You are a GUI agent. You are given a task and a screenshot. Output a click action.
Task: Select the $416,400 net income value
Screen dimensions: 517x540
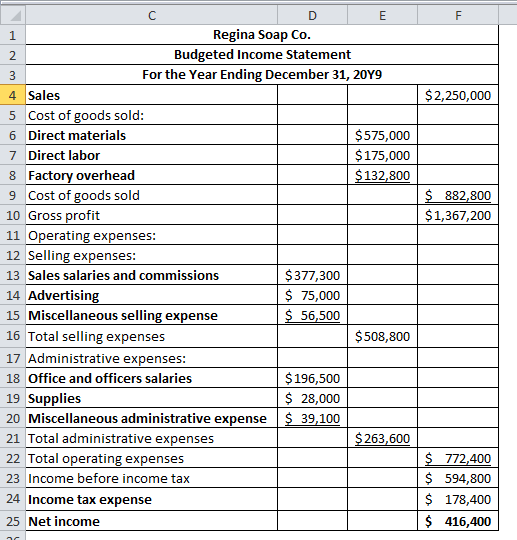click(458, 521)
